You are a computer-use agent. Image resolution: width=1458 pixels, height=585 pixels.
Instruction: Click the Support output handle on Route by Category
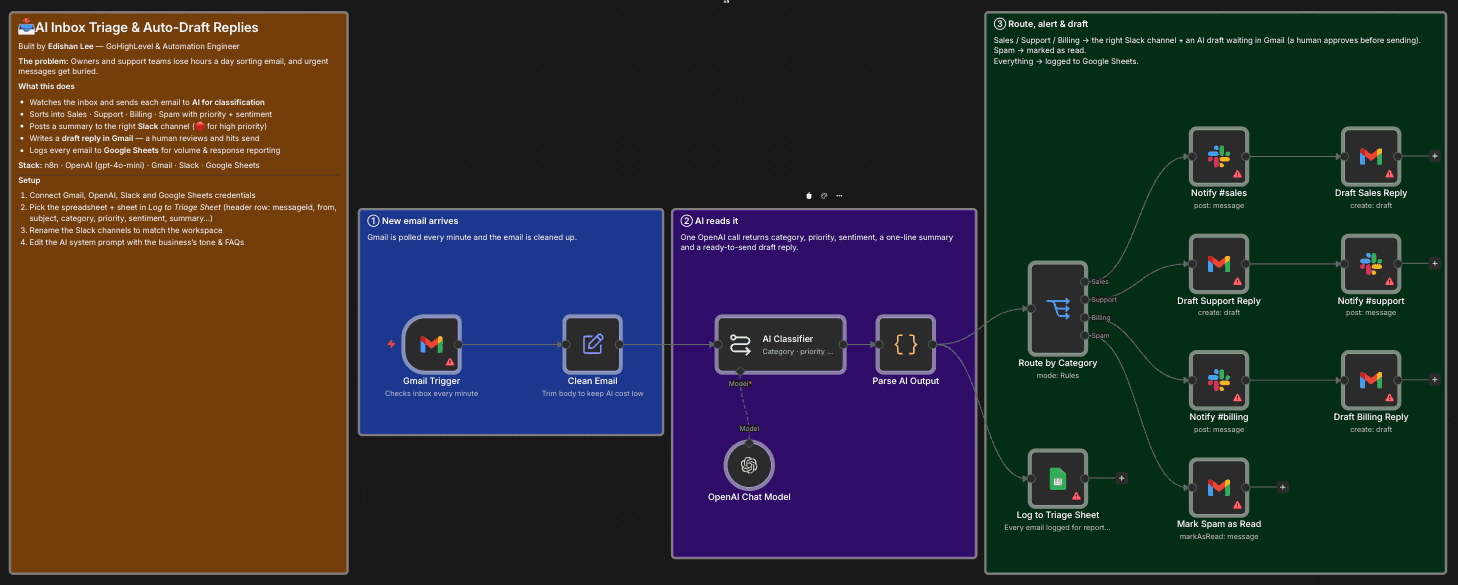(x=1086, y=300)
